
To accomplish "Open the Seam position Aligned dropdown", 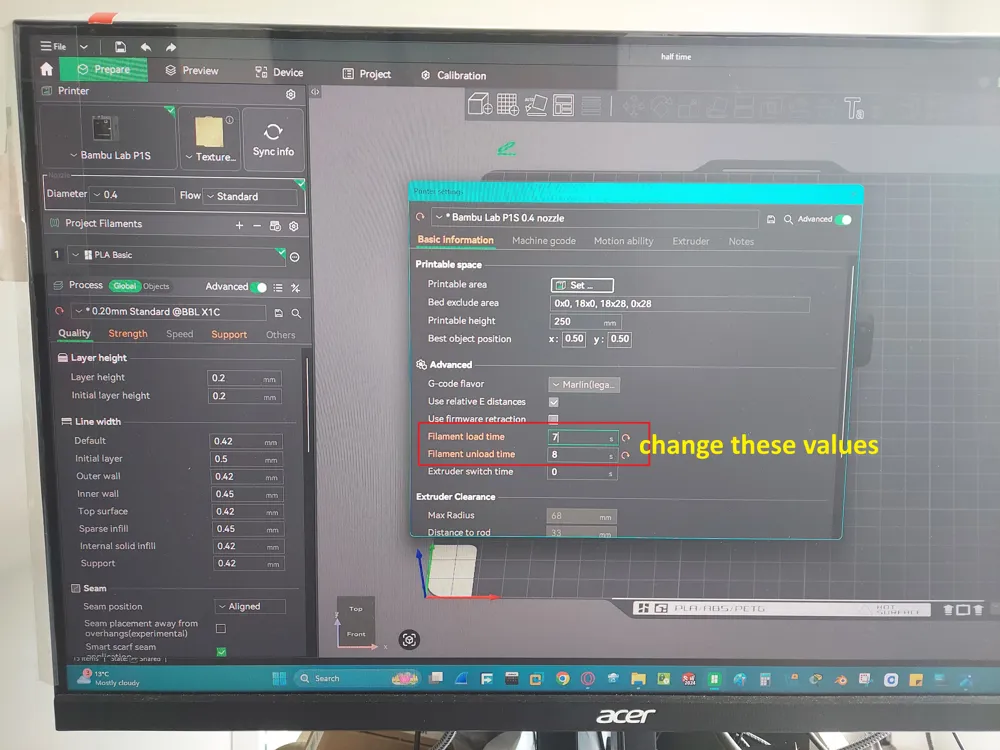I will (249, 607).
